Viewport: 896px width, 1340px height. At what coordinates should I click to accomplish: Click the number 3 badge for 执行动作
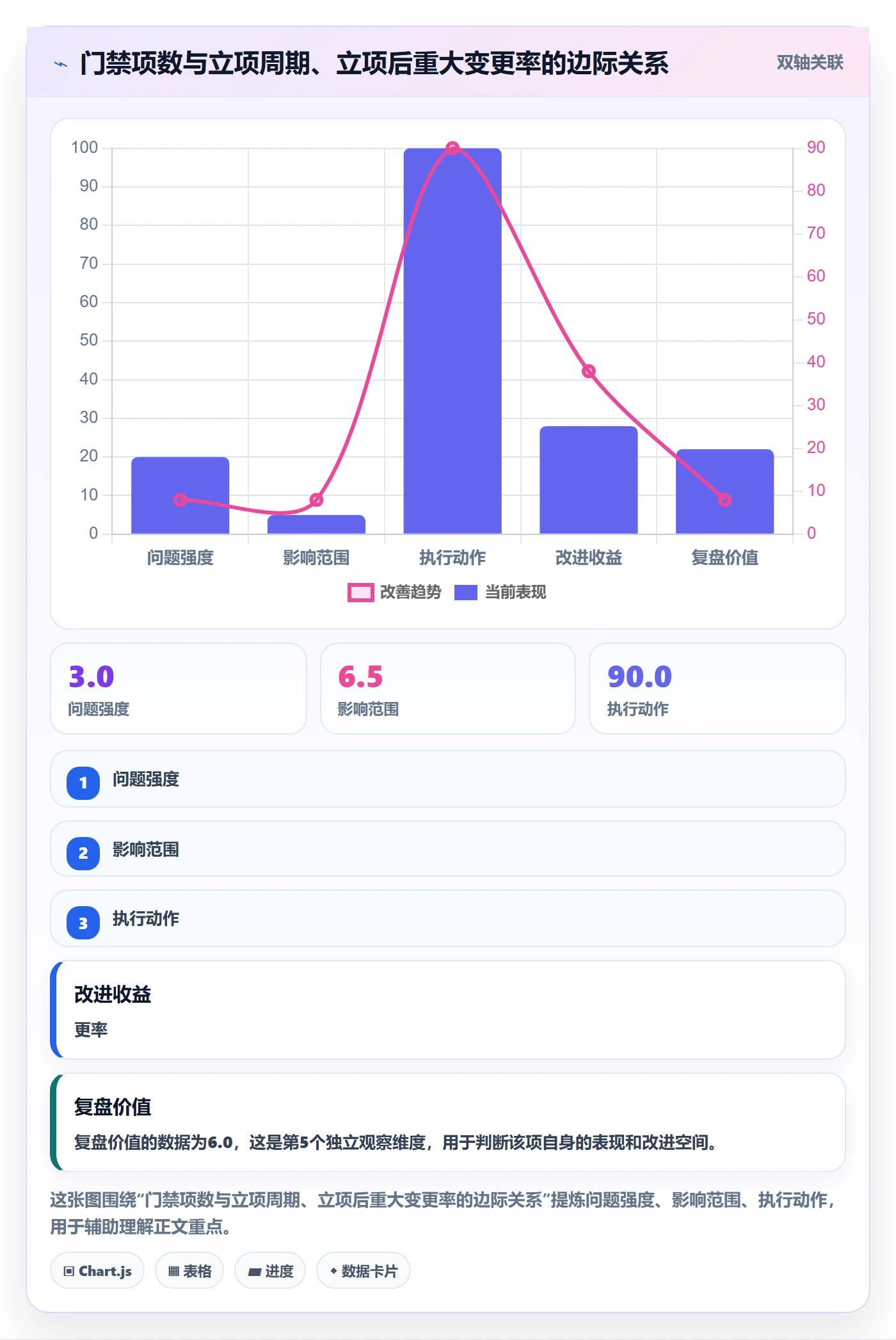coord(83,923)
